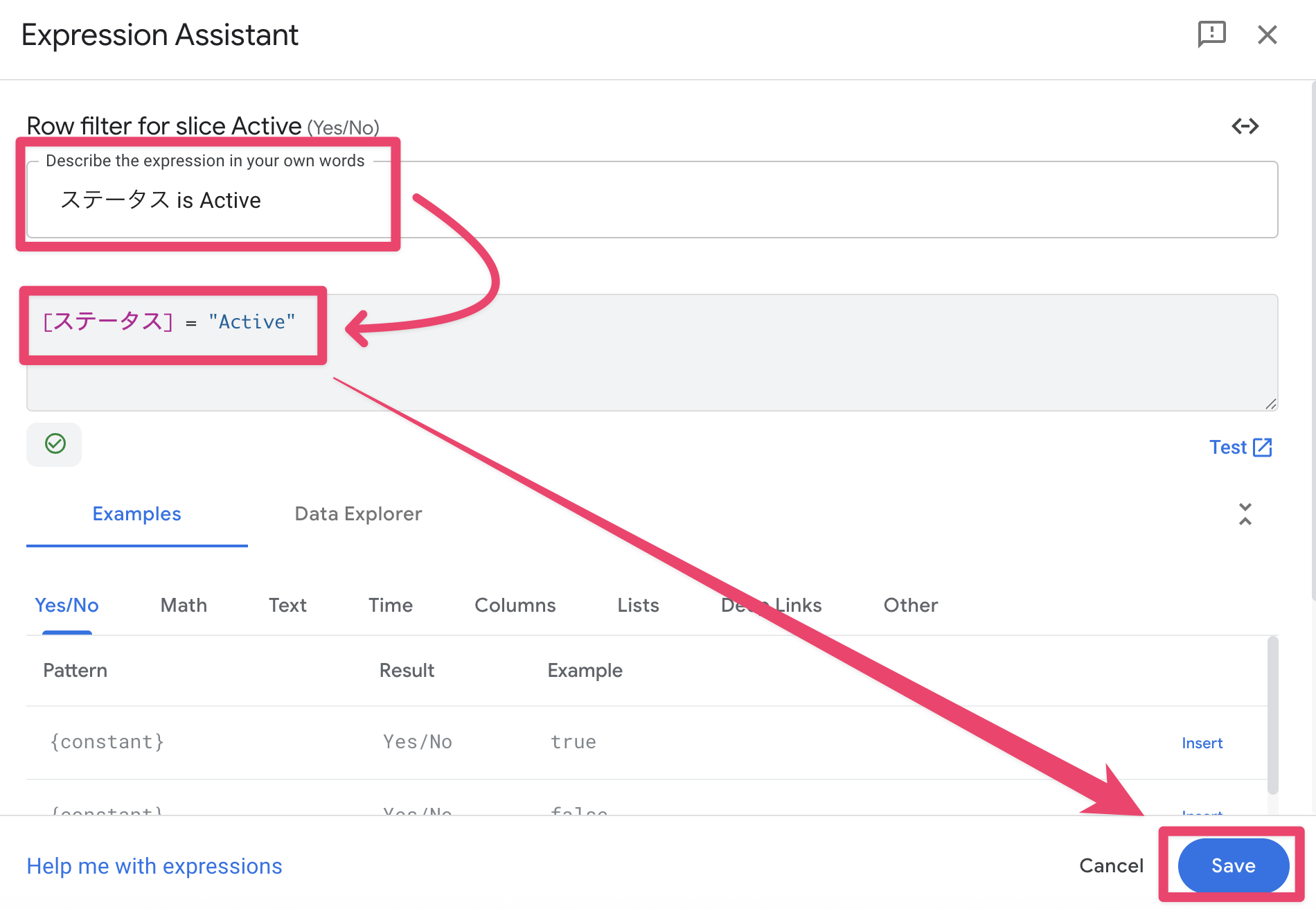This screenshot has width=1316, height=909.
Task: Collapse the examples panel chevrons
Action: click(1245, 514)
